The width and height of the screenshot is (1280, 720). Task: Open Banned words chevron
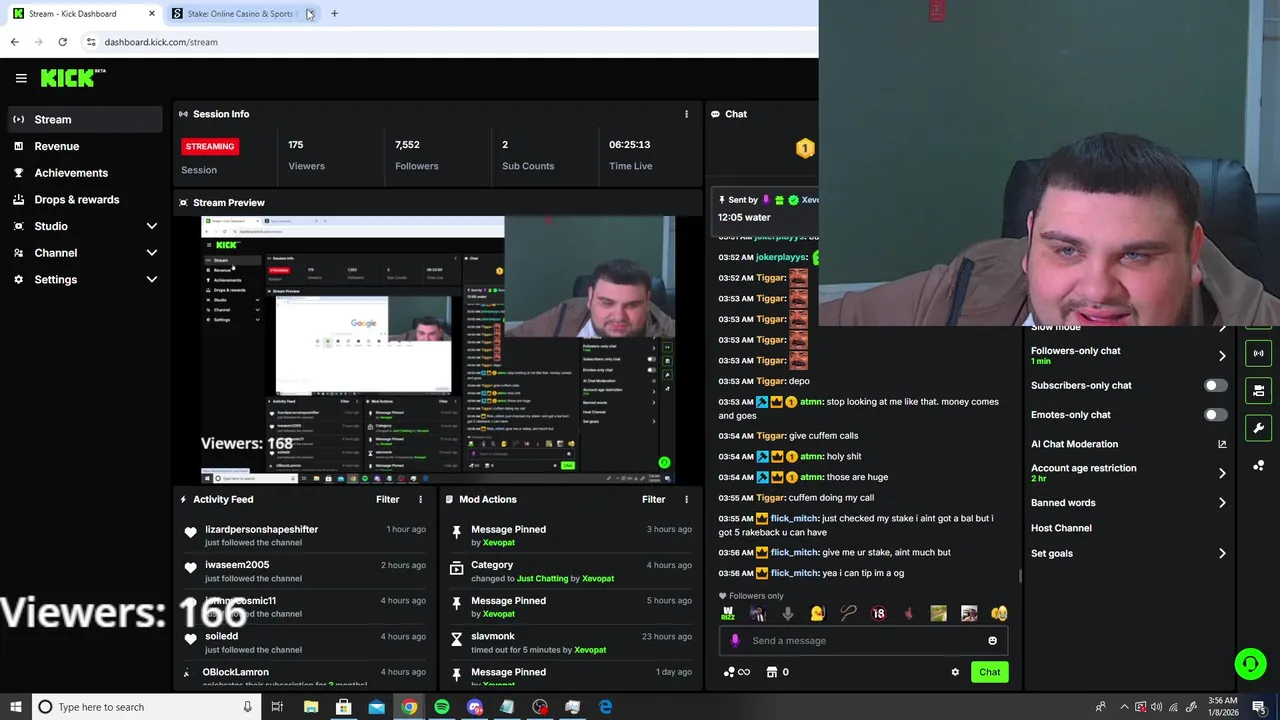[1222, 503]
